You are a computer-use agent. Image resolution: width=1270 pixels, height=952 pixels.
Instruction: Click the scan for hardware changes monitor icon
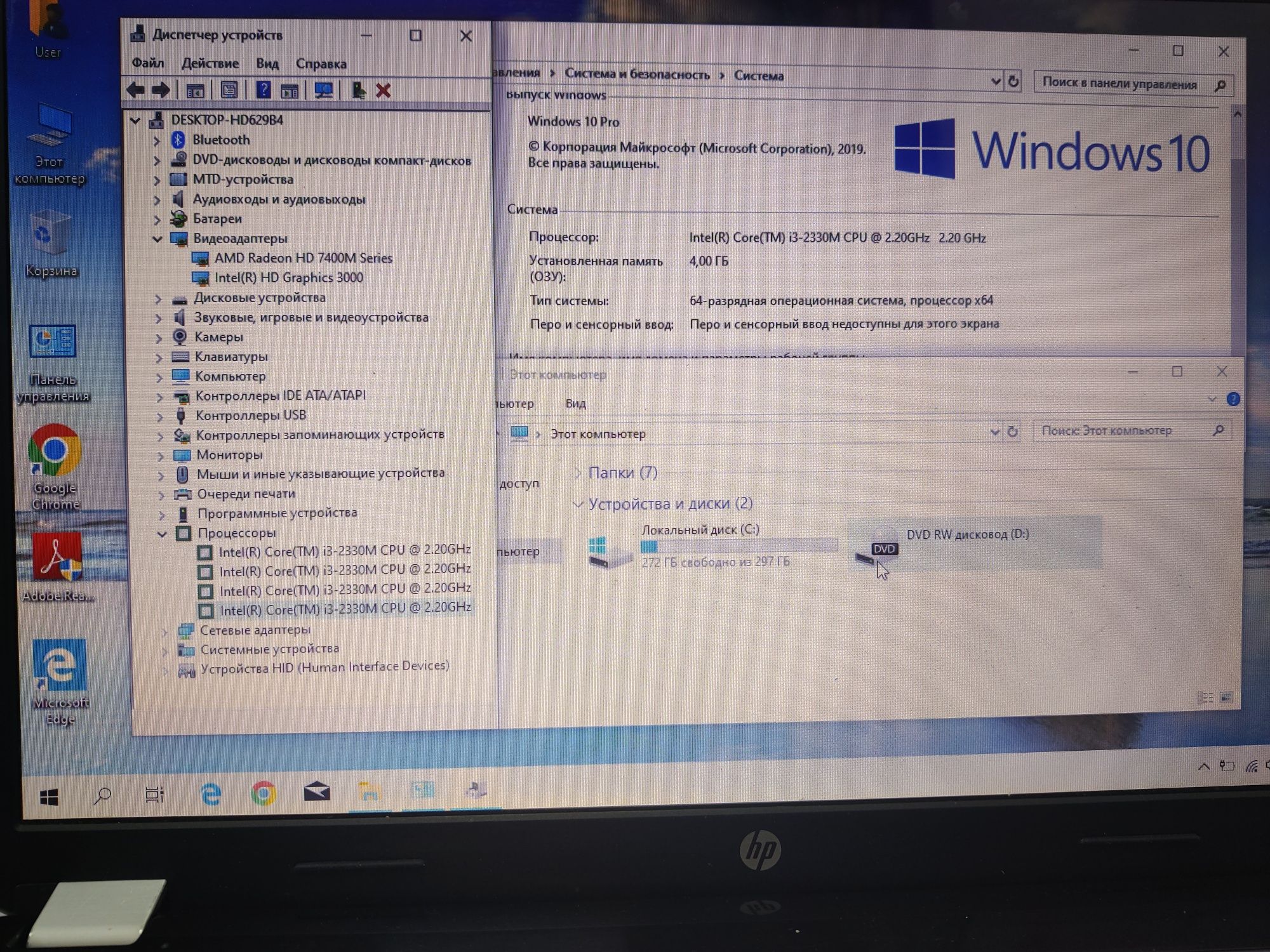pos(324,91)
